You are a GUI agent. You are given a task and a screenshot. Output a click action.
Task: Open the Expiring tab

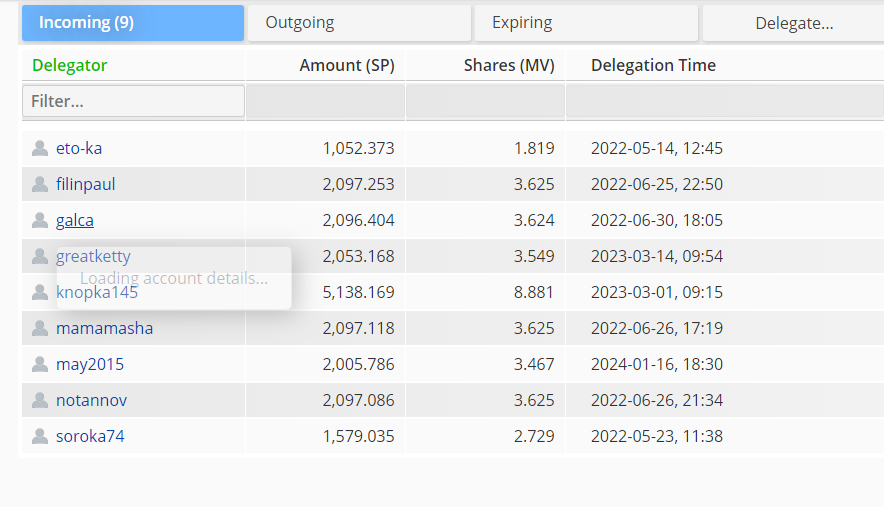586,23
